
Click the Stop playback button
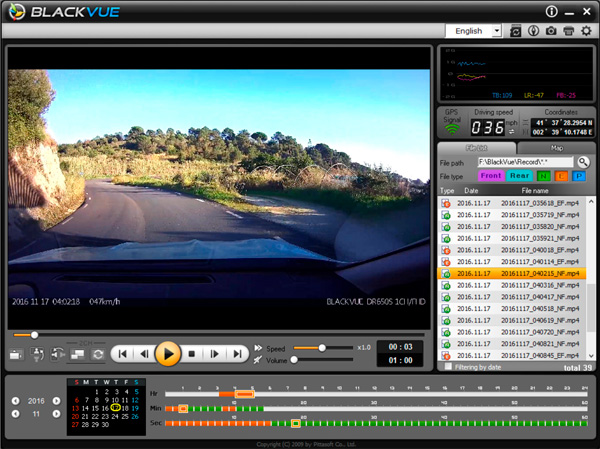point(191,353)
